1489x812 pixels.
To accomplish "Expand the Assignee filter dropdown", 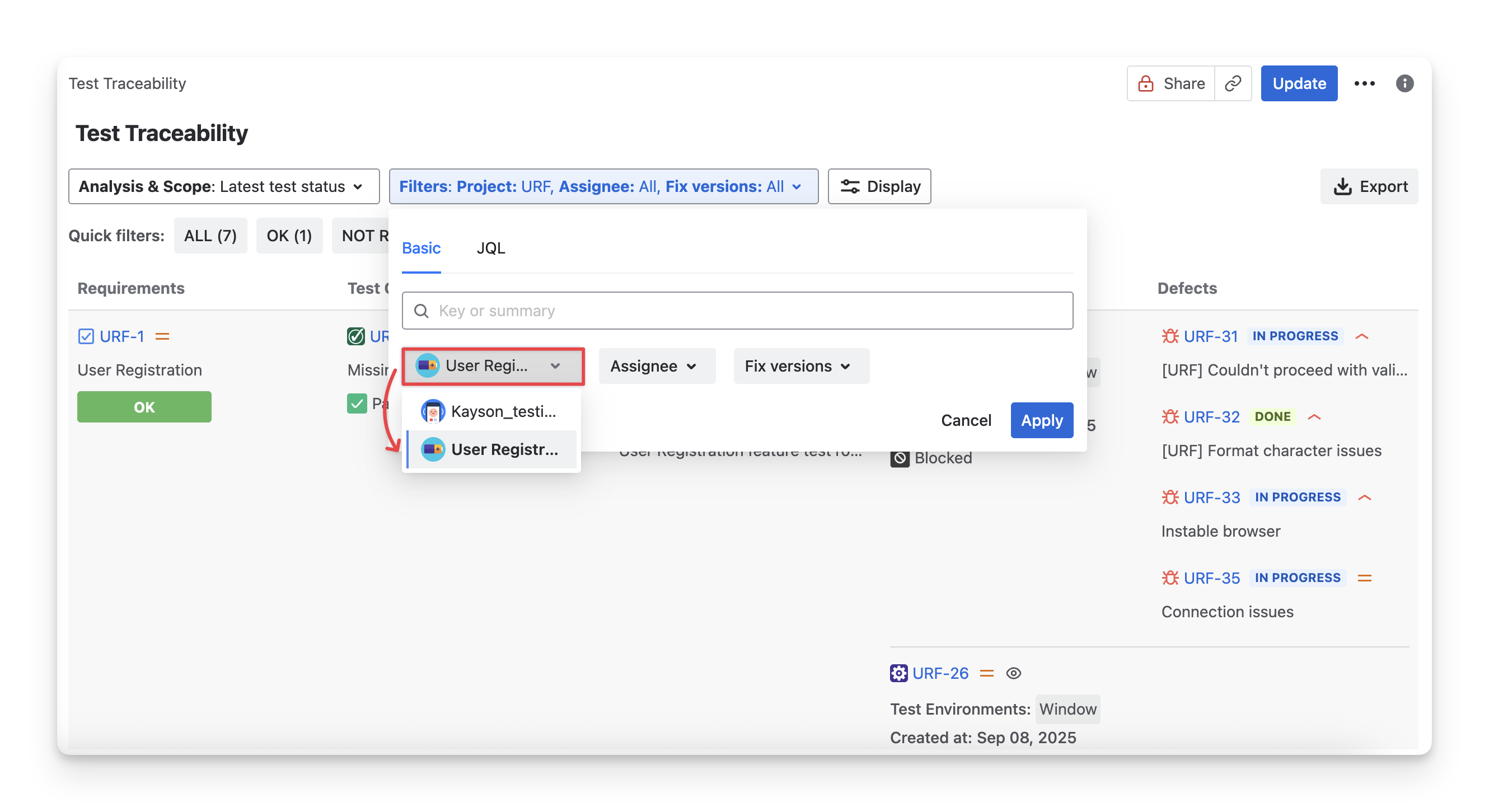I will (656, 366).
